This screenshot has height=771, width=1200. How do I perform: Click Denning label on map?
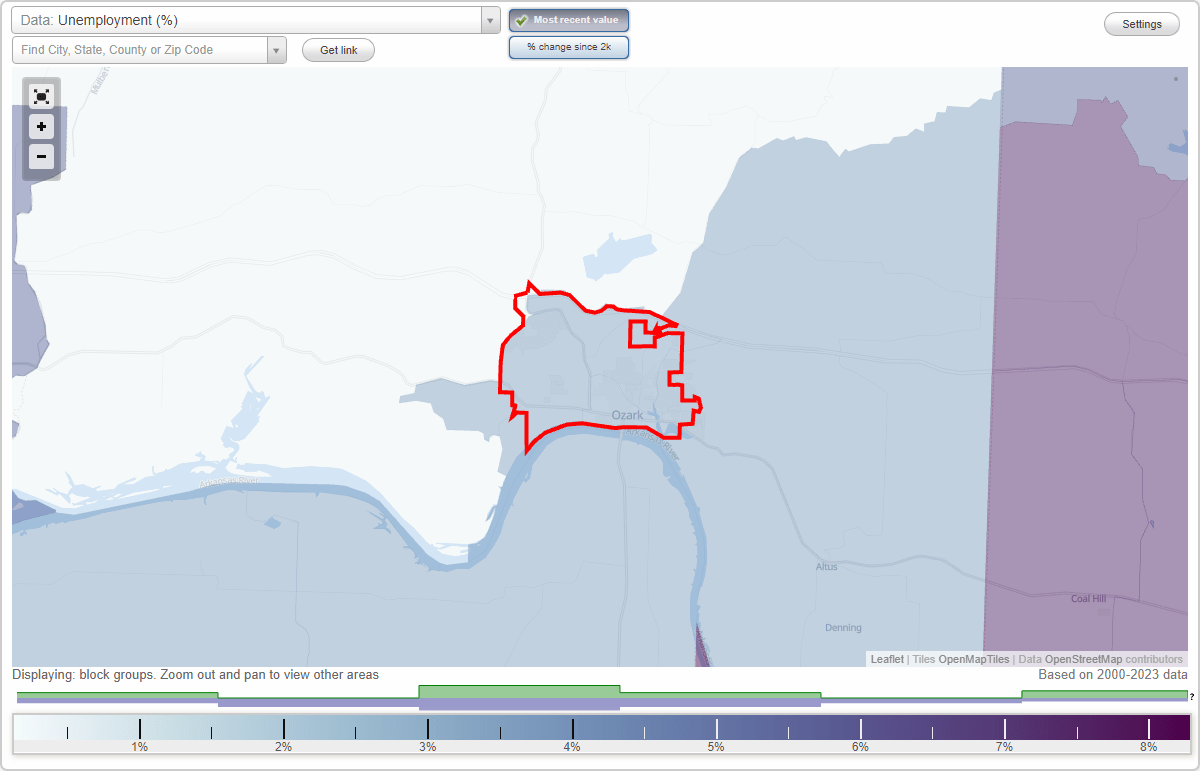(843, 628)
